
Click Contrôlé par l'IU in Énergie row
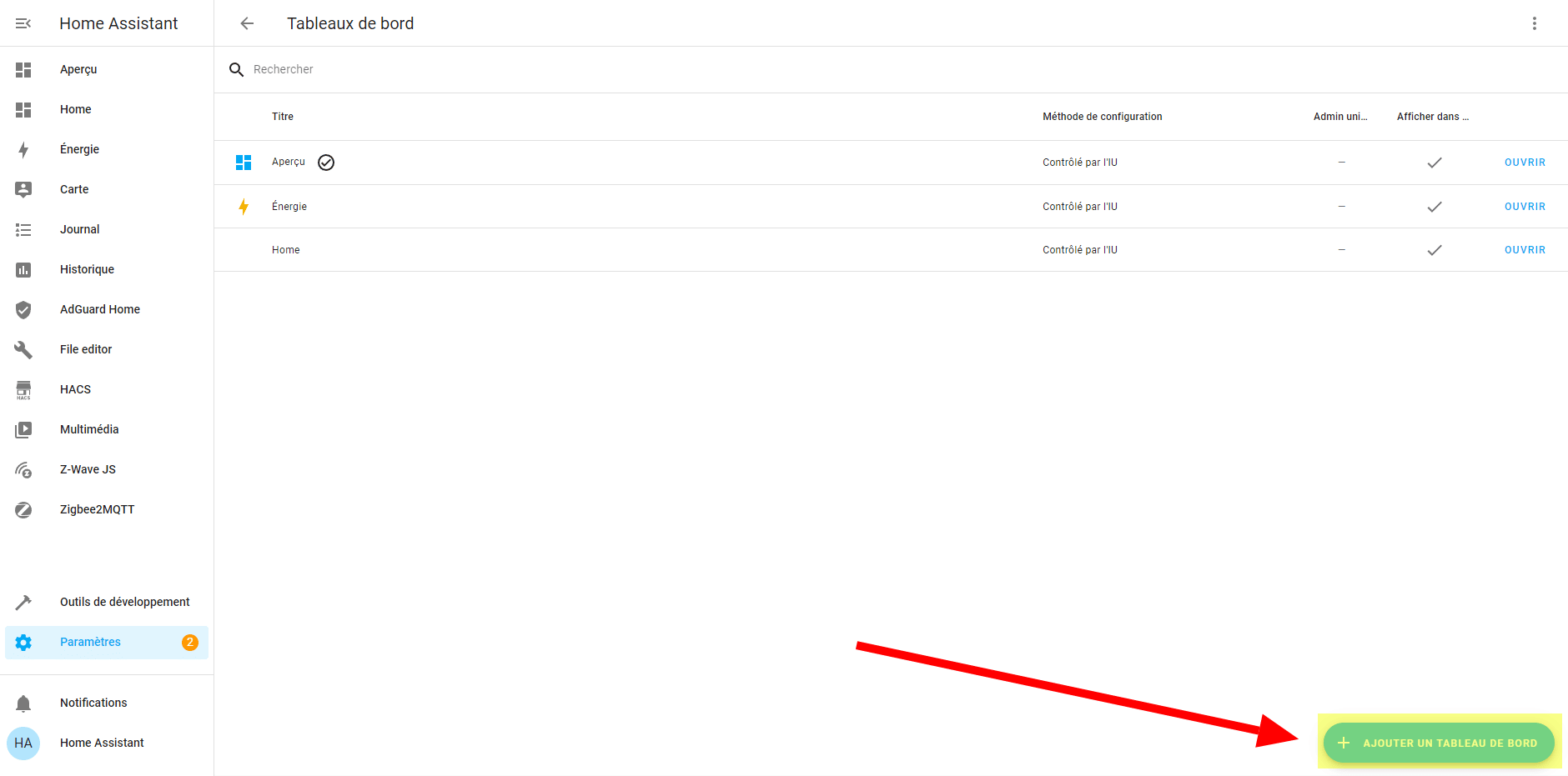pyautogui.click(x=1080, y=207)
